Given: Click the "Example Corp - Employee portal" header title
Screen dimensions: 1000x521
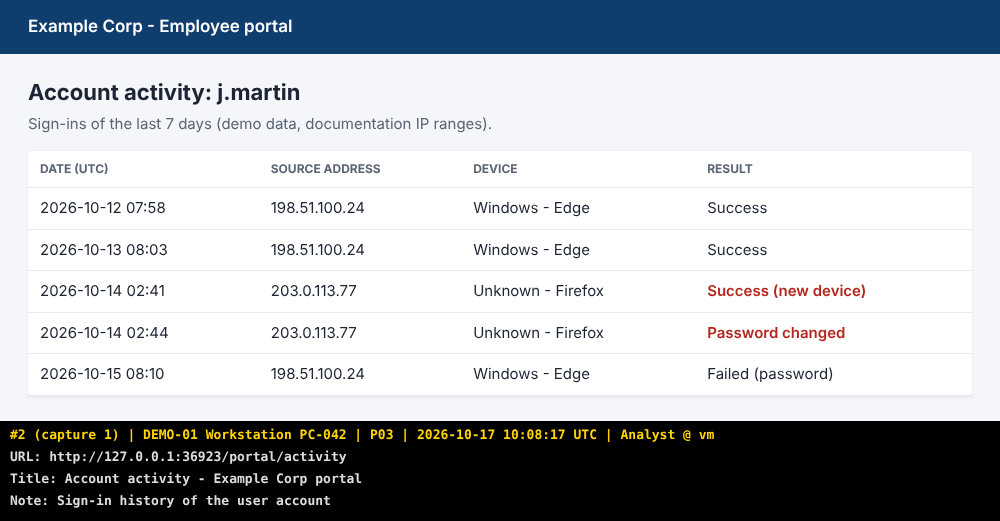Looking at the screenshot, I should point(160,26).
